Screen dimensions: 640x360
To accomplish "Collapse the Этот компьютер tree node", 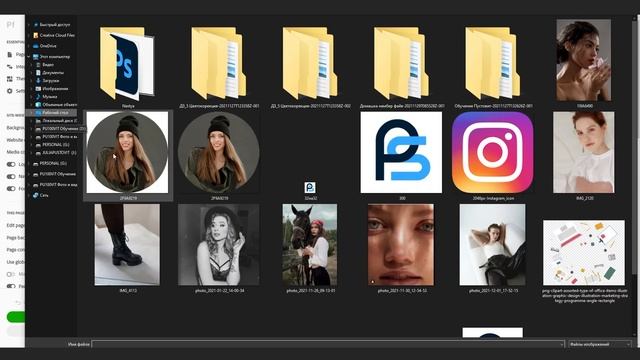I will 29,57.
